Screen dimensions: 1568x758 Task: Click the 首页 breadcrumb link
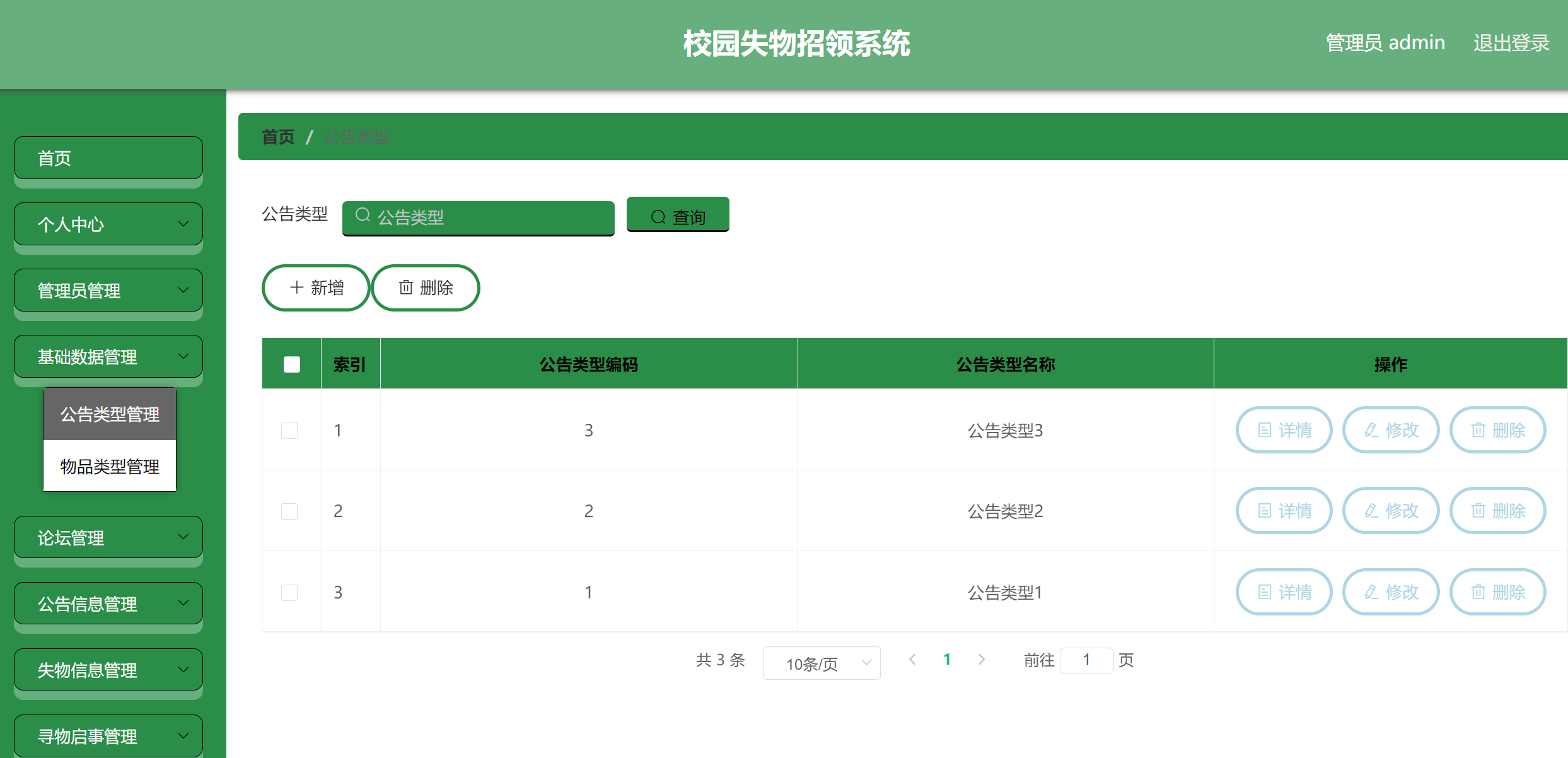coord(278,137)
